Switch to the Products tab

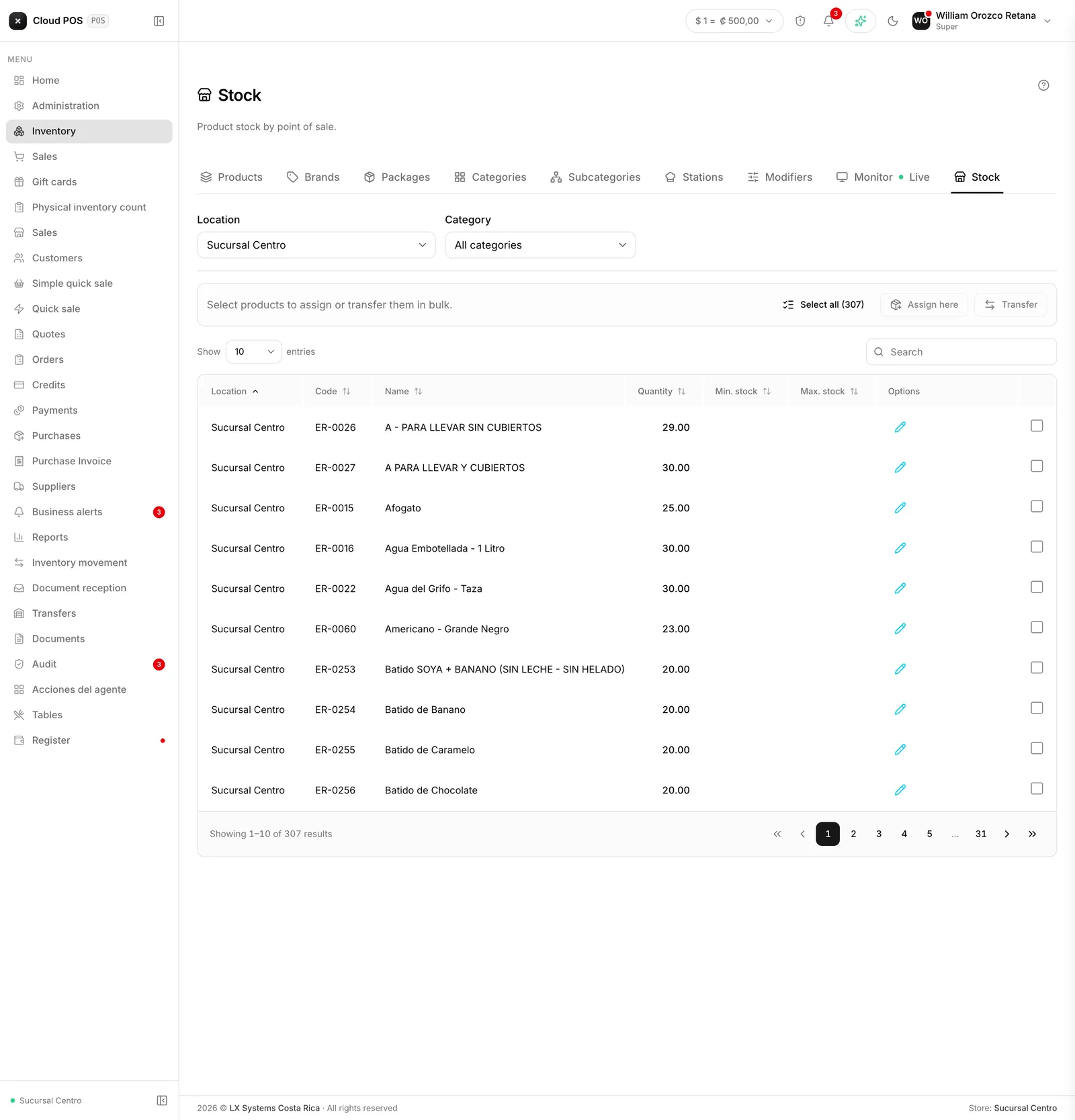tap(231, 177)
